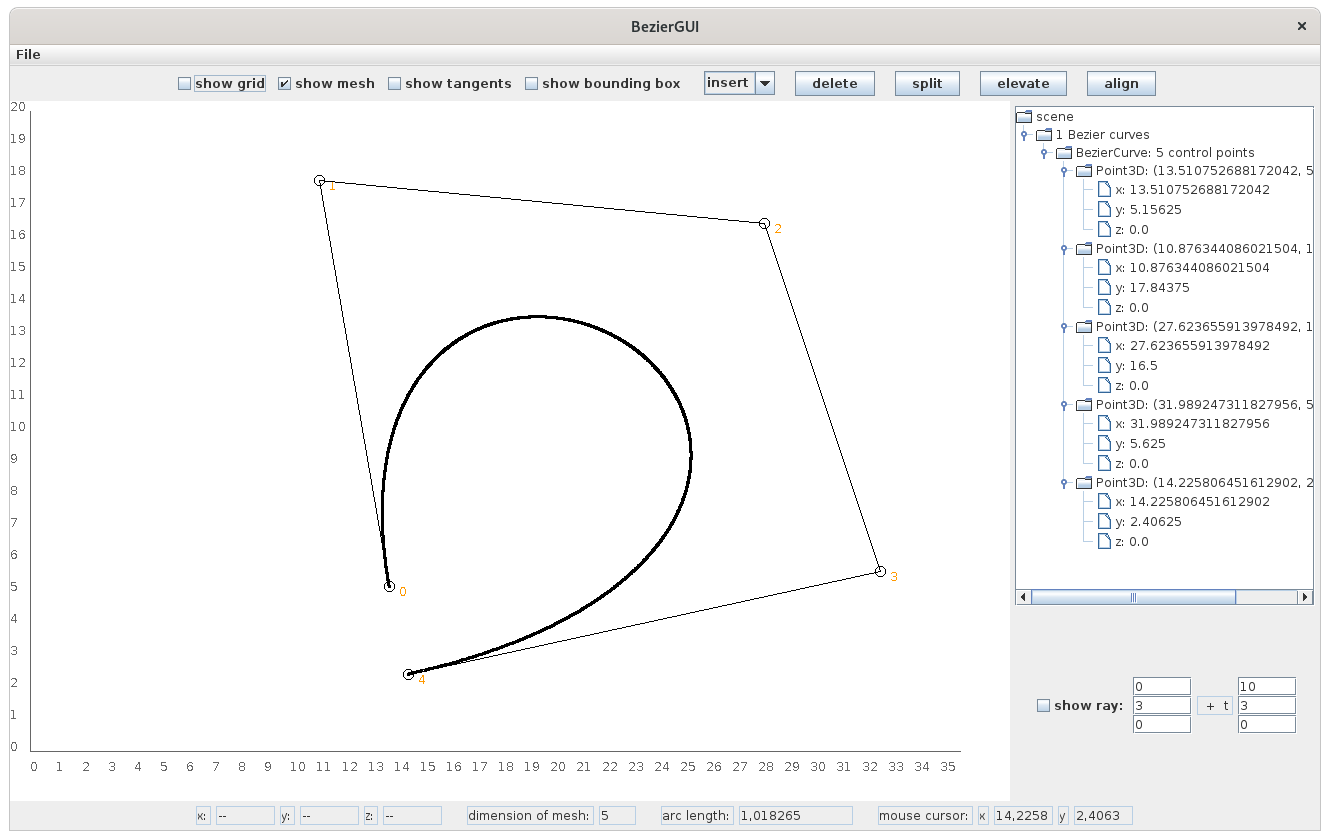Click the file icon beside y: 16.5
This screenshot has height=840, width=1330.
pos(1103,366)
